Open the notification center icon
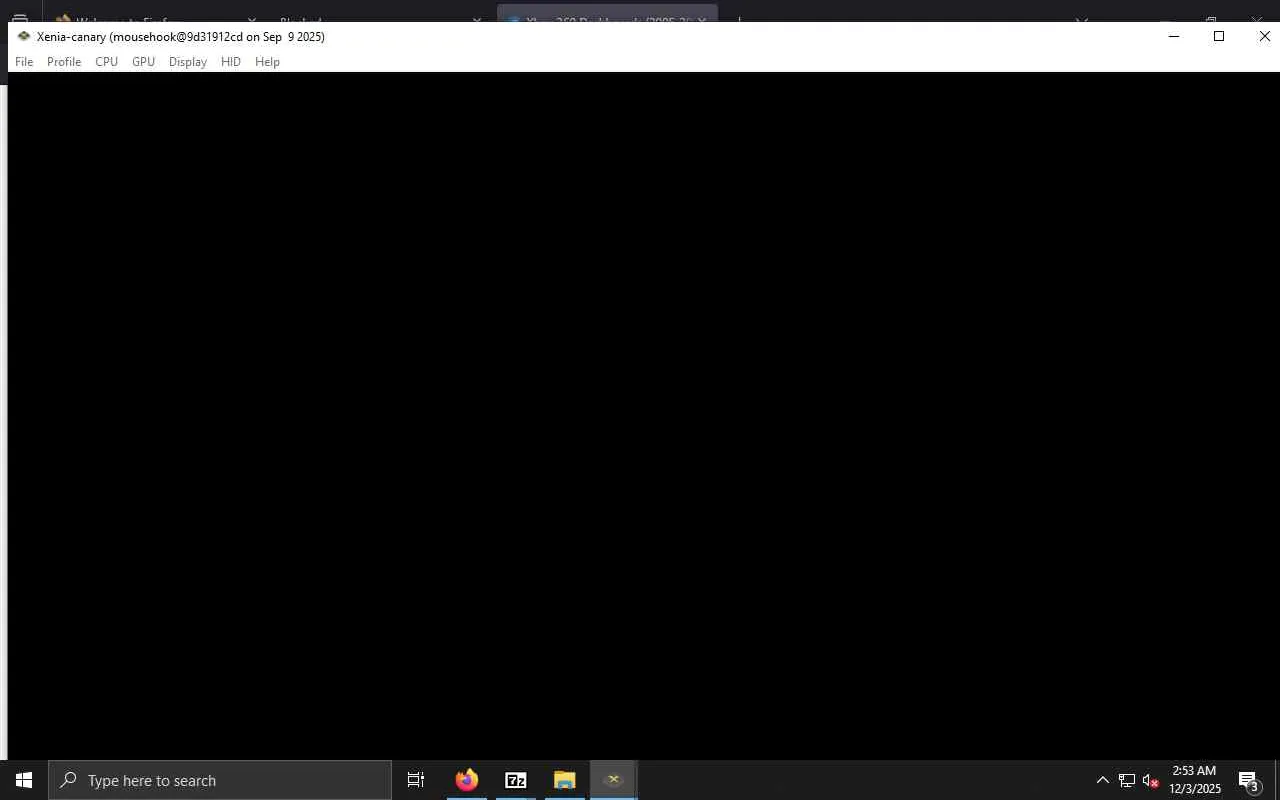The image size is (1280, 800). click(x=1248, y=780)
